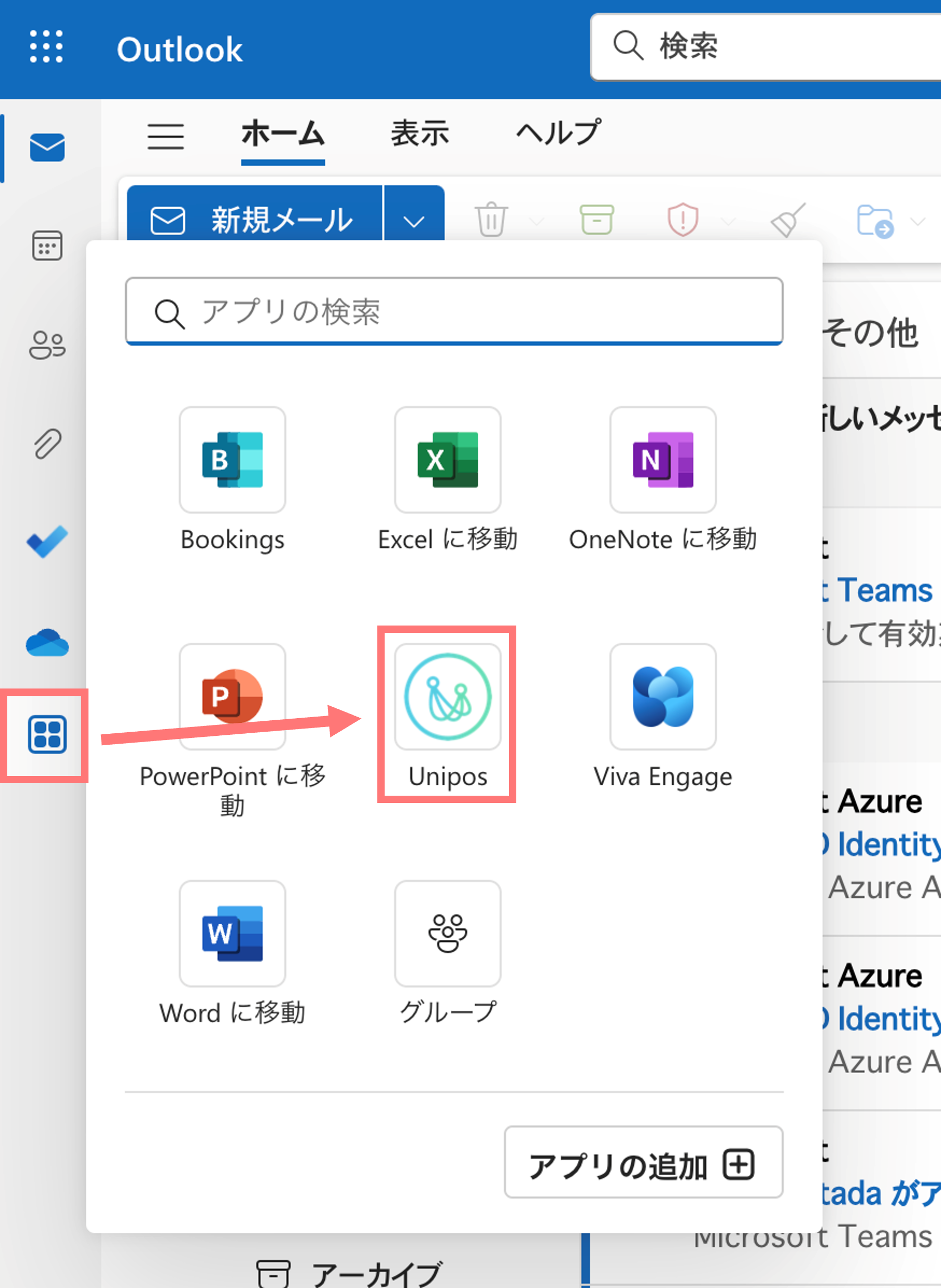Click the Sweep broom icon
Viewport: 941px width, 1288px height.
[x=789, y=219]
